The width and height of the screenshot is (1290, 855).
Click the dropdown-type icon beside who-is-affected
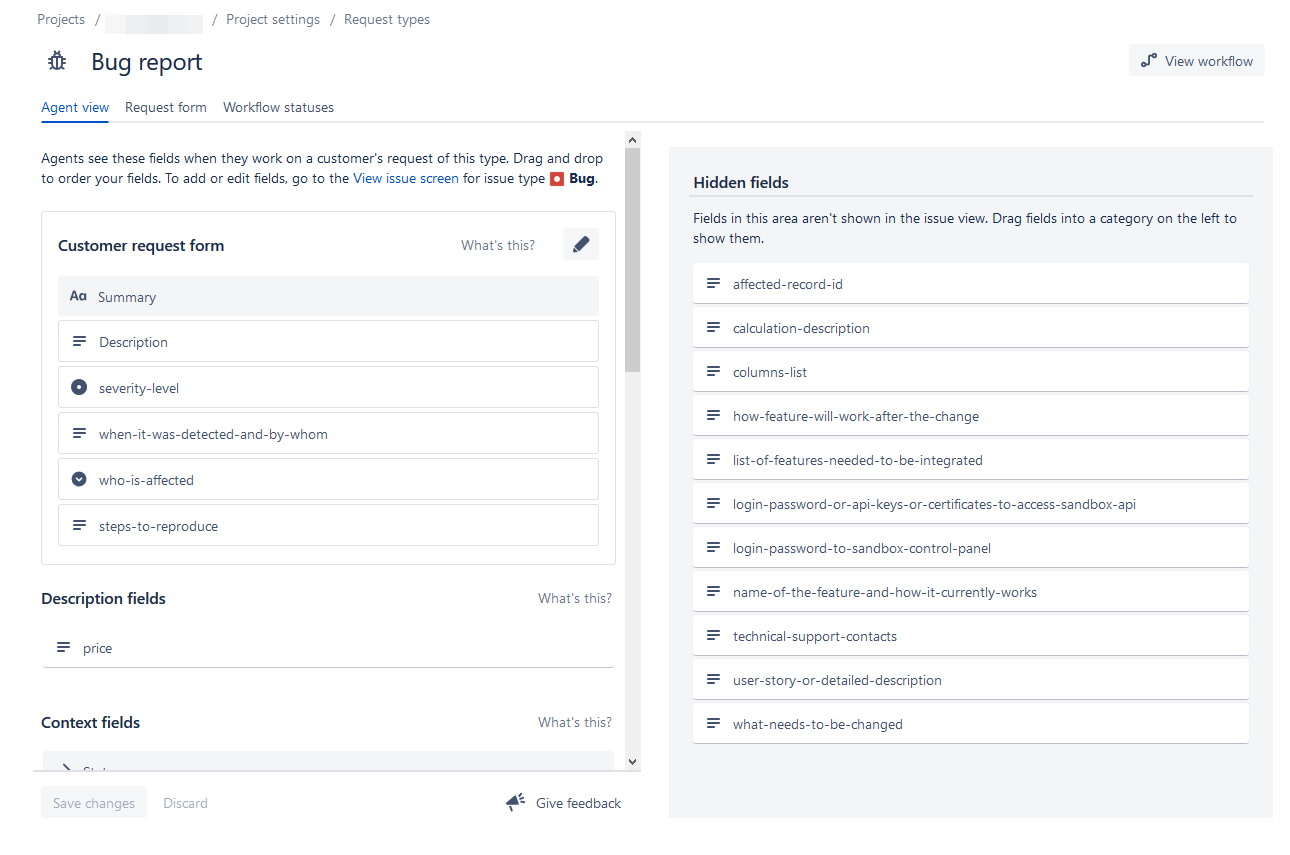[x=80, y=480]
